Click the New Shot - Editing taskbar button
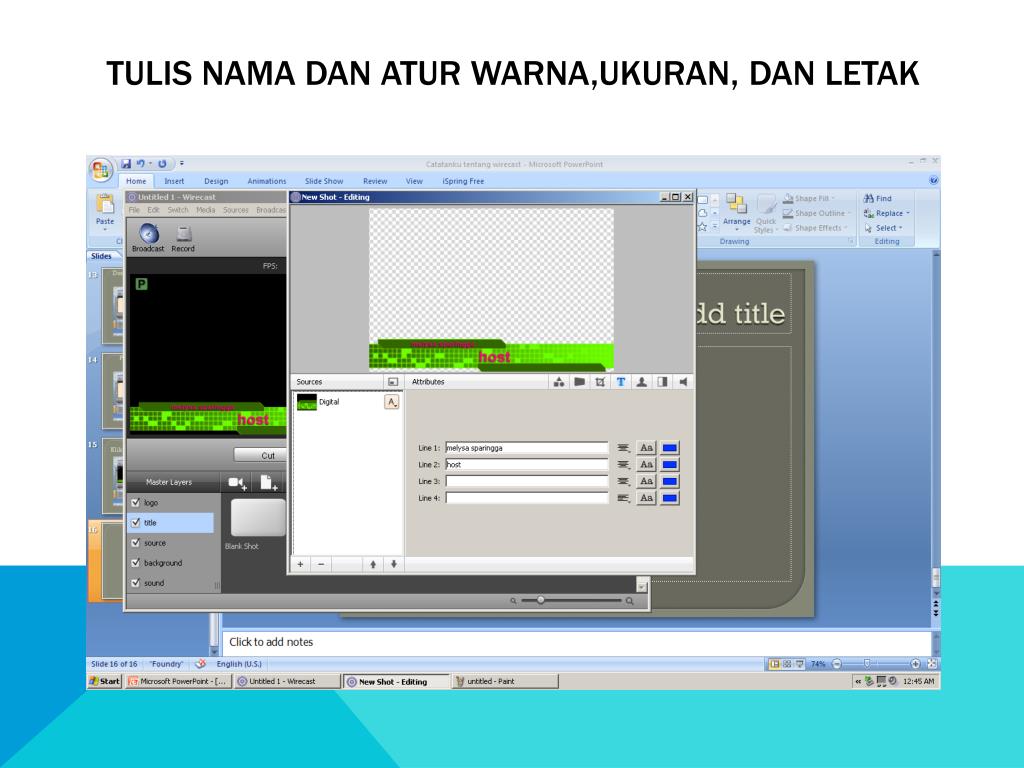Screen dimensions: 1024x768 click(396, 681)
